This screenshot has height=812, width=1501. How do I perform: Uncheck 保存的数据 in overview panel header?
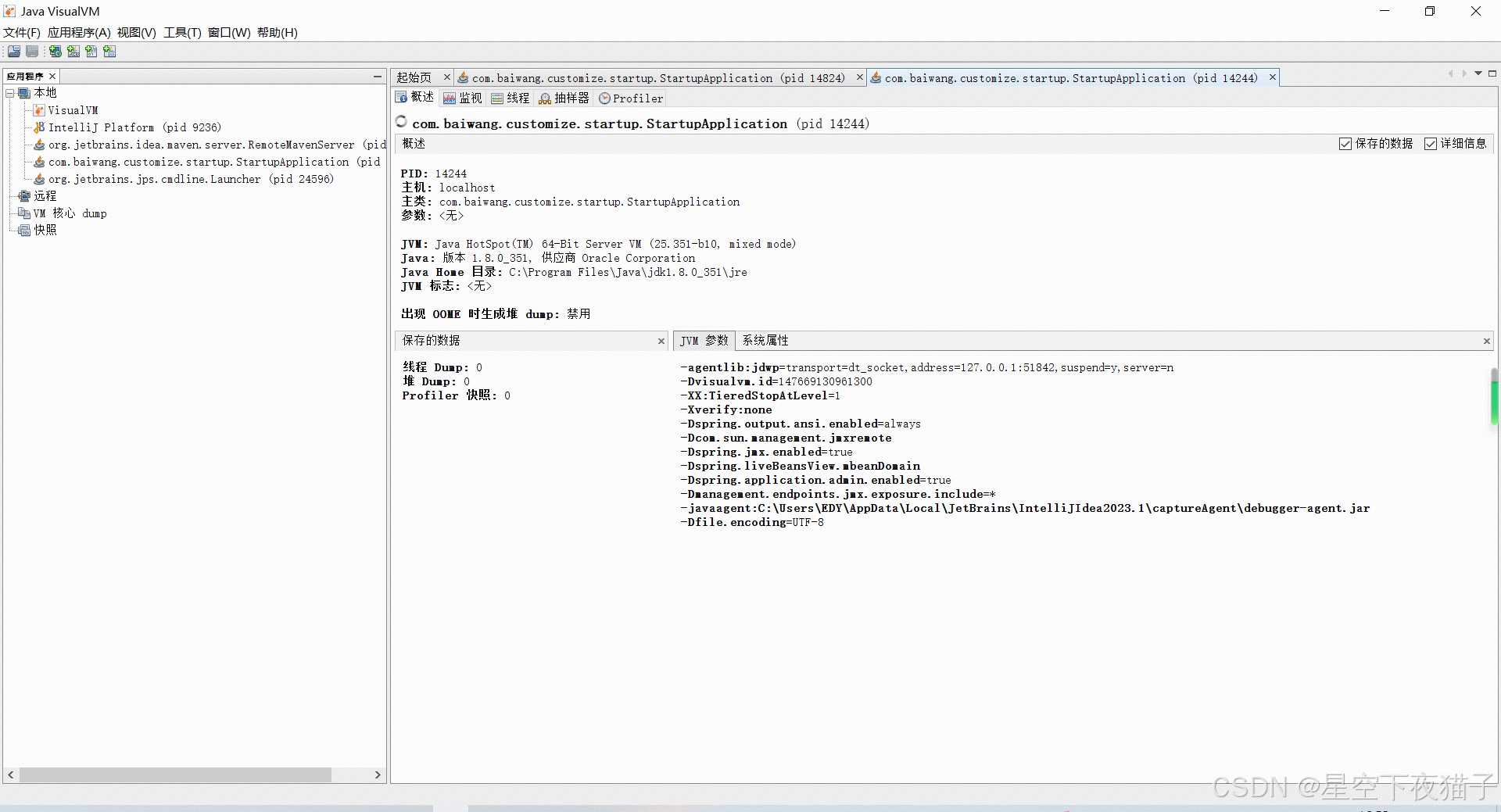(x=1345, y=144)
